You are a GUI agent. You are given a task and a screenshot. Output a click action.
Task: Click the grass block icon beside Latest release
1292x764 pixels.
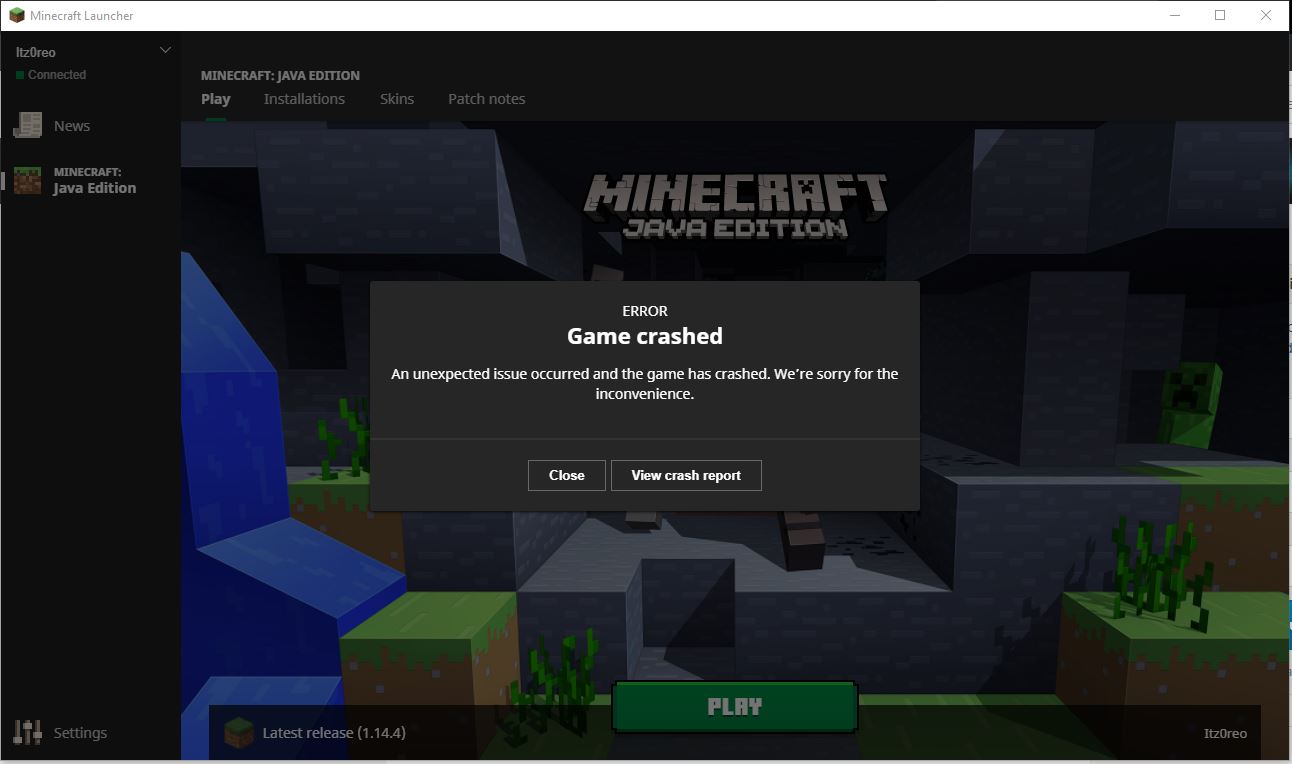point(238,732)
